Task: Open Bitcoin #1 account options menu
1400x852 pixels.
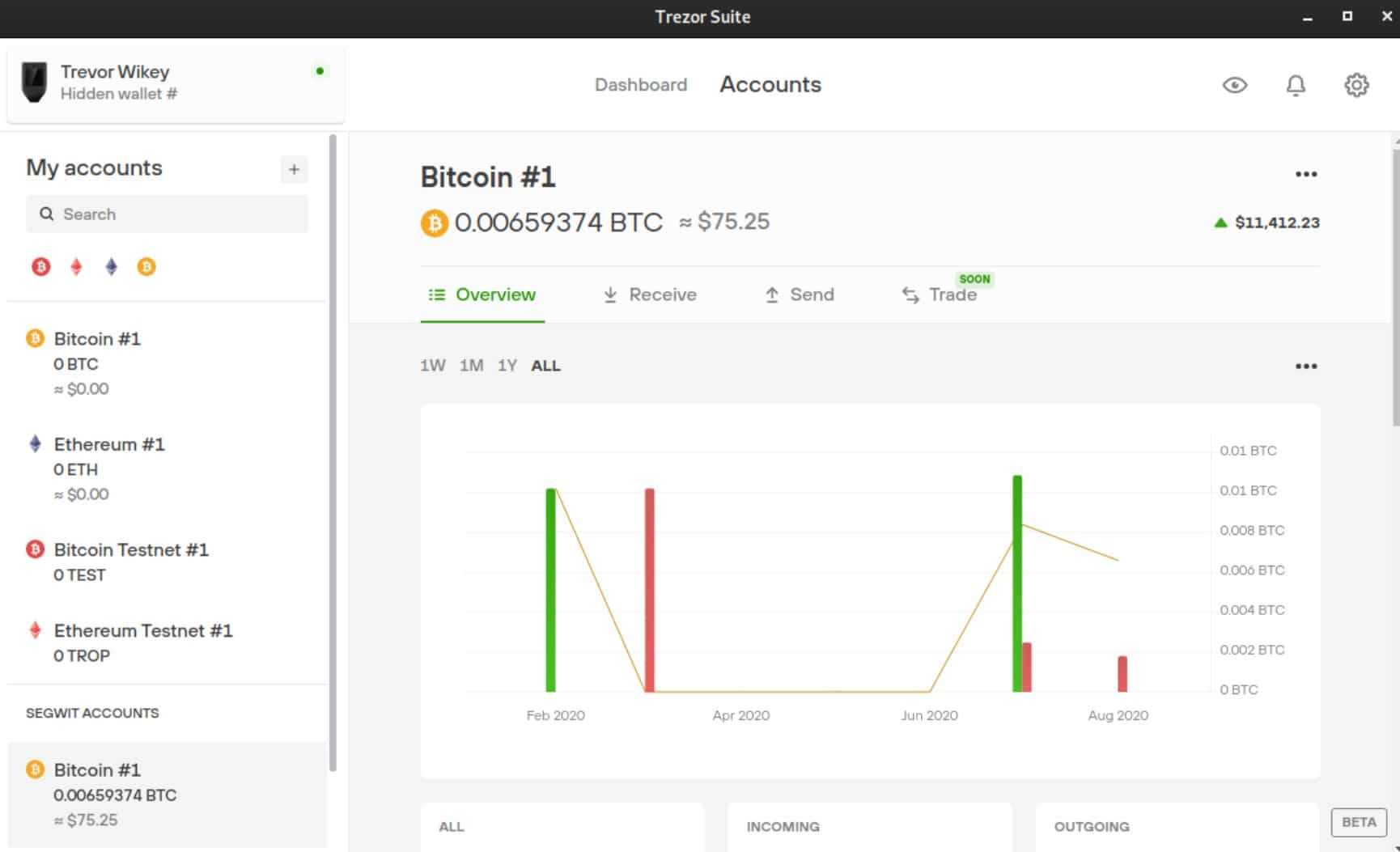Action: click(x=1305, y=175)
